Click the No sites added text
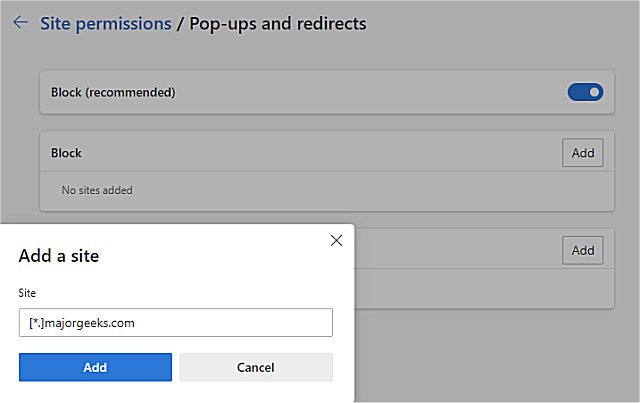 point(97,190)
